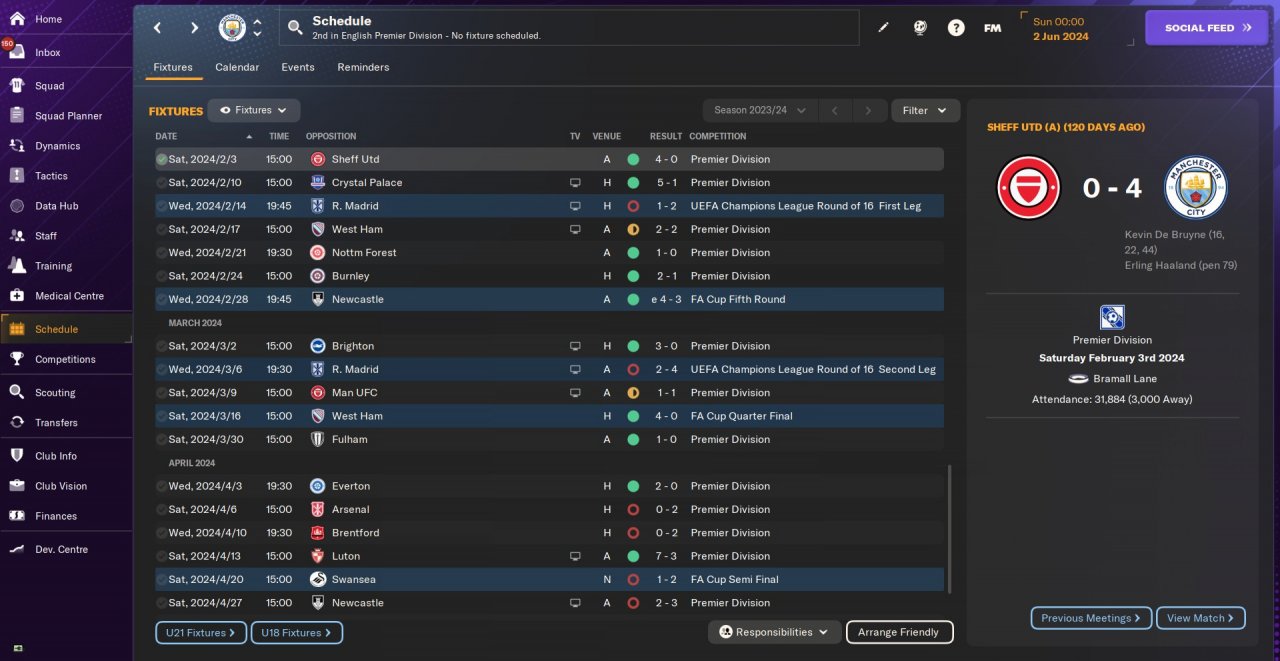Toggle reminder check for Brighton fixture
The image size is (1280, 661).
[162, 346]
